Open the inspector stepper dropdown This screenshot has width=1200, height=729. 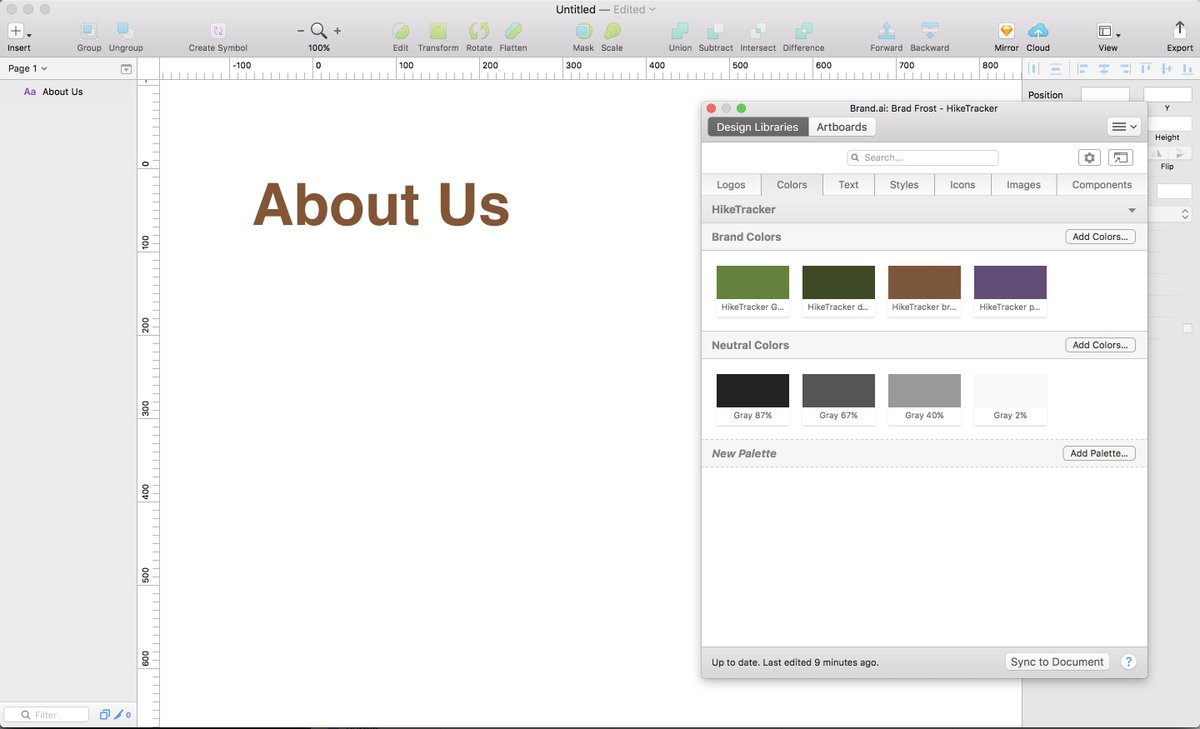1186,214
